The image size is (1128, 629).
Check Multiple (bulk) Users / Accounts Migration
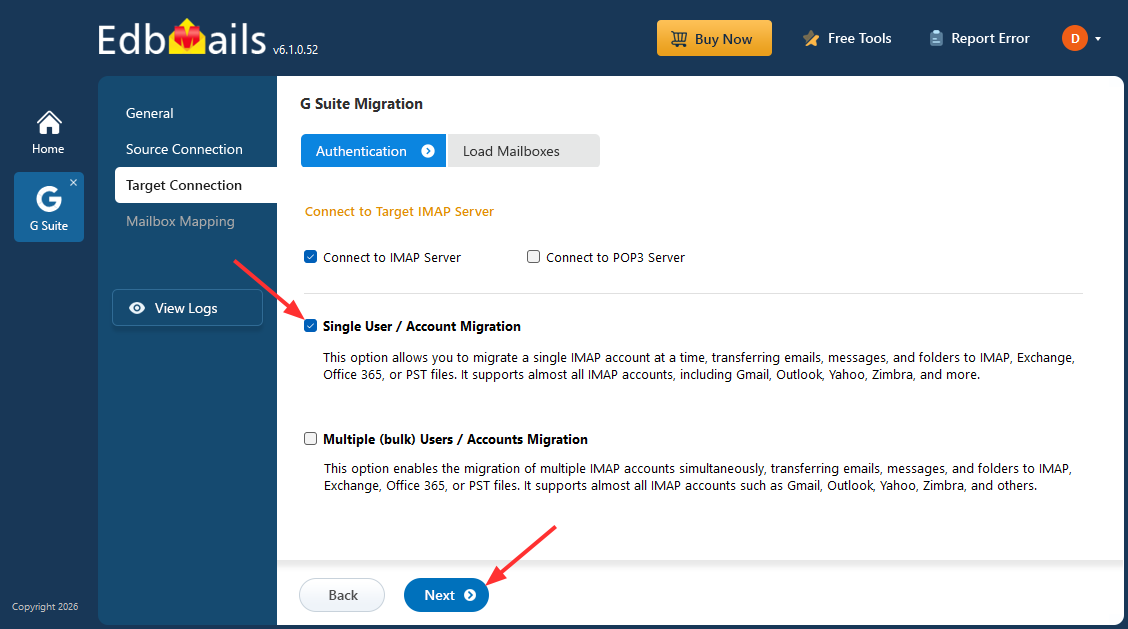310,439
